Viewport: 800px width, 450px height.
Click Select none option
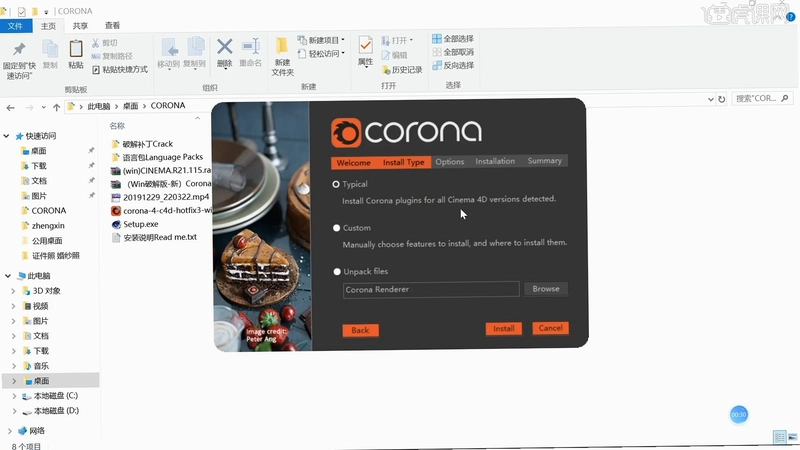(x=453, y=52)
